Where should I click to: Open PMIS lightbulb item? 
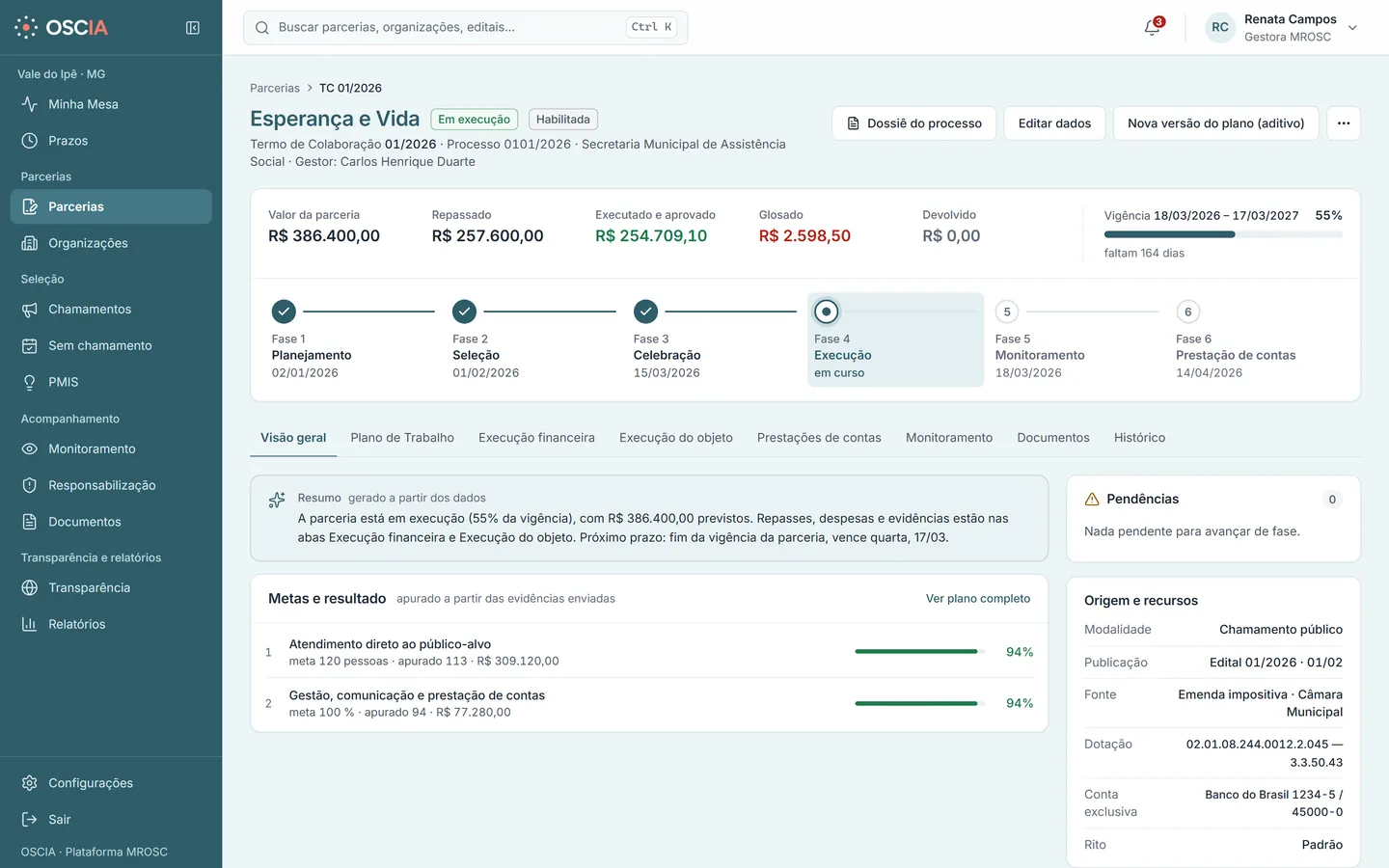pos(111,383)
